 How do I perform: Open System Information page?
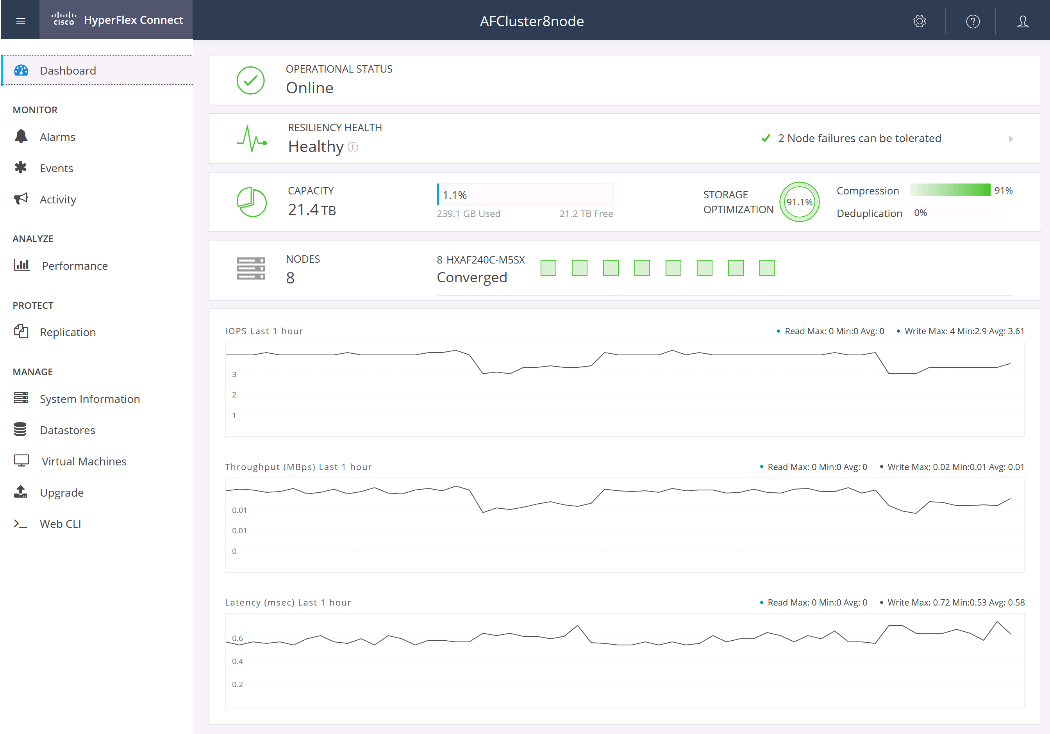click(x=90, y=399)
